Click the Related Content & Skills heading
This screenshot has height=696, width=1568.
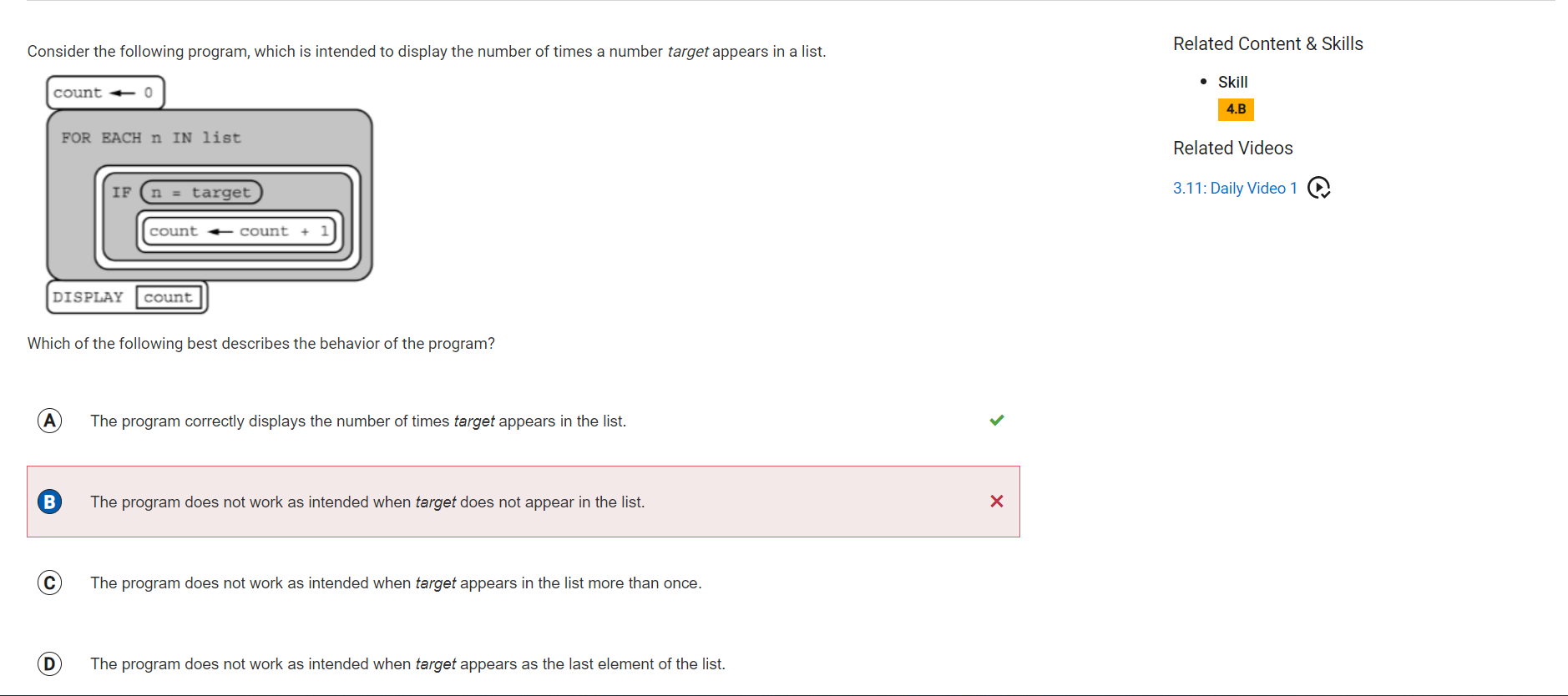(x=1267, y=43)
